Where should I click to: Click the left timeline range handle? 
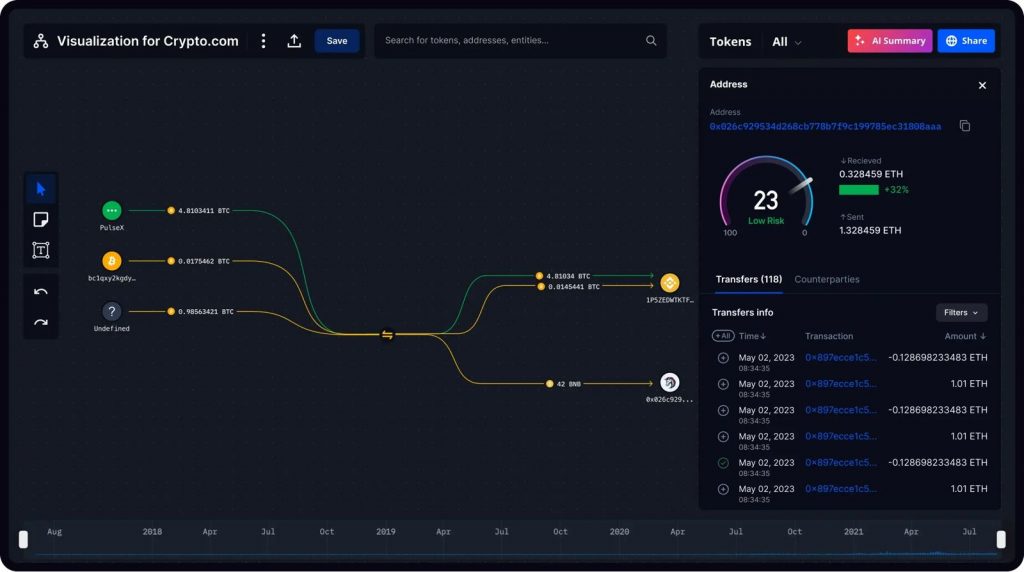pos(23,539)
